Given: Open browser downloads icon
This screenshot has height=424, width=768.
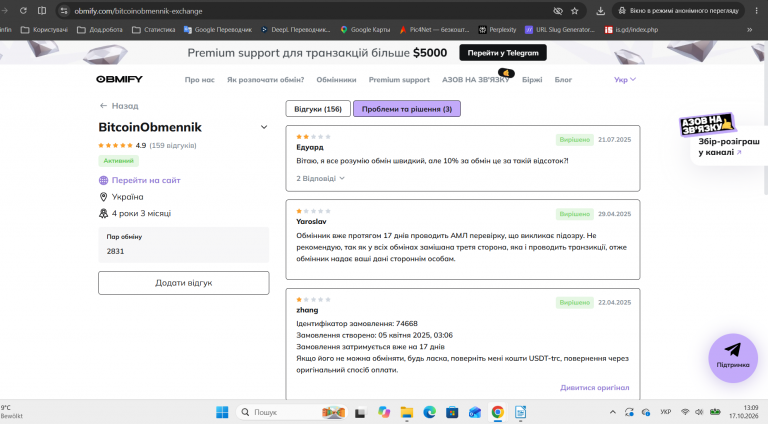Looking at the screenshot, I should (600, 11).
